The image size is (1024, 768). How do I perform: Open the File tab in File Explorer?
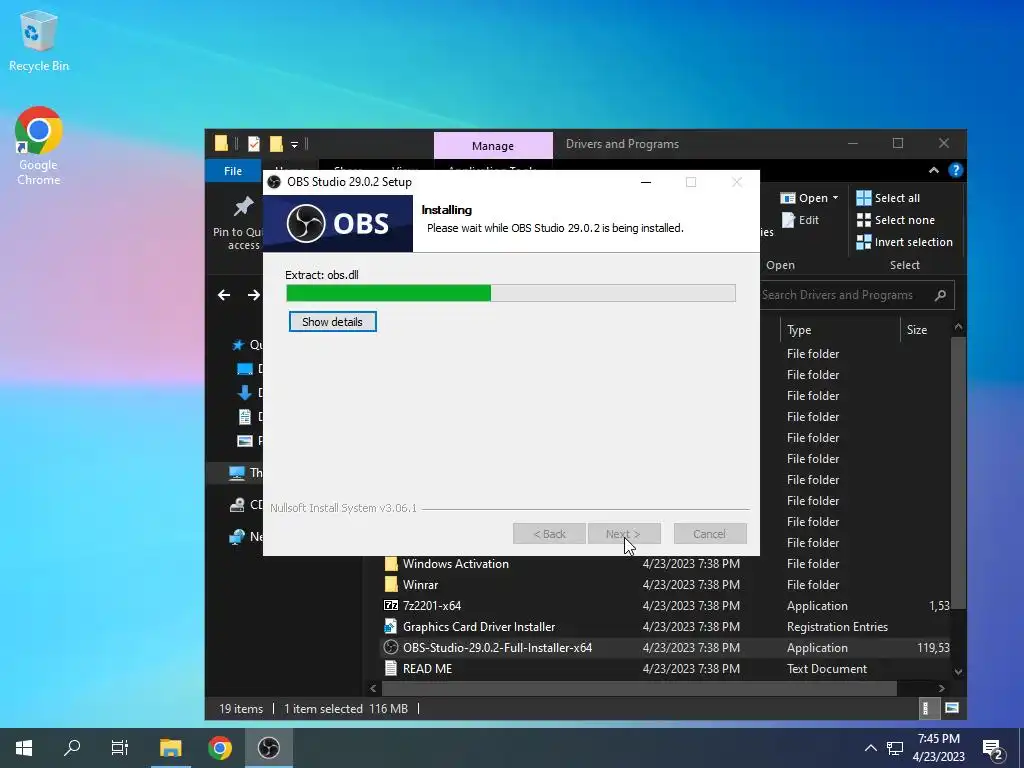pyautogui.click(x=233, y=170)
